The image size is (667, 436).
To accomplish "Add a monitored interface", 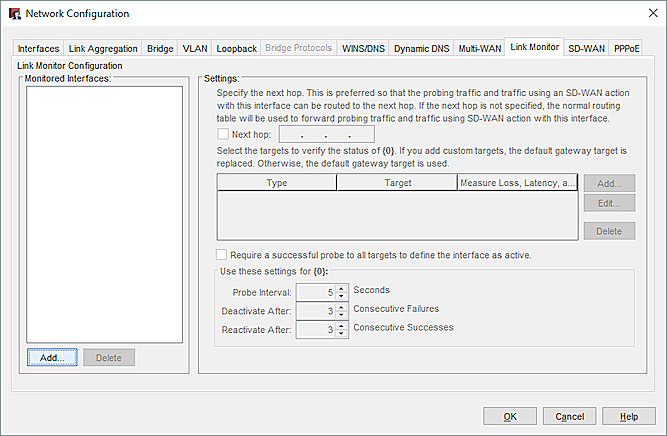I will pyautogui.click(x=53, y=357).
